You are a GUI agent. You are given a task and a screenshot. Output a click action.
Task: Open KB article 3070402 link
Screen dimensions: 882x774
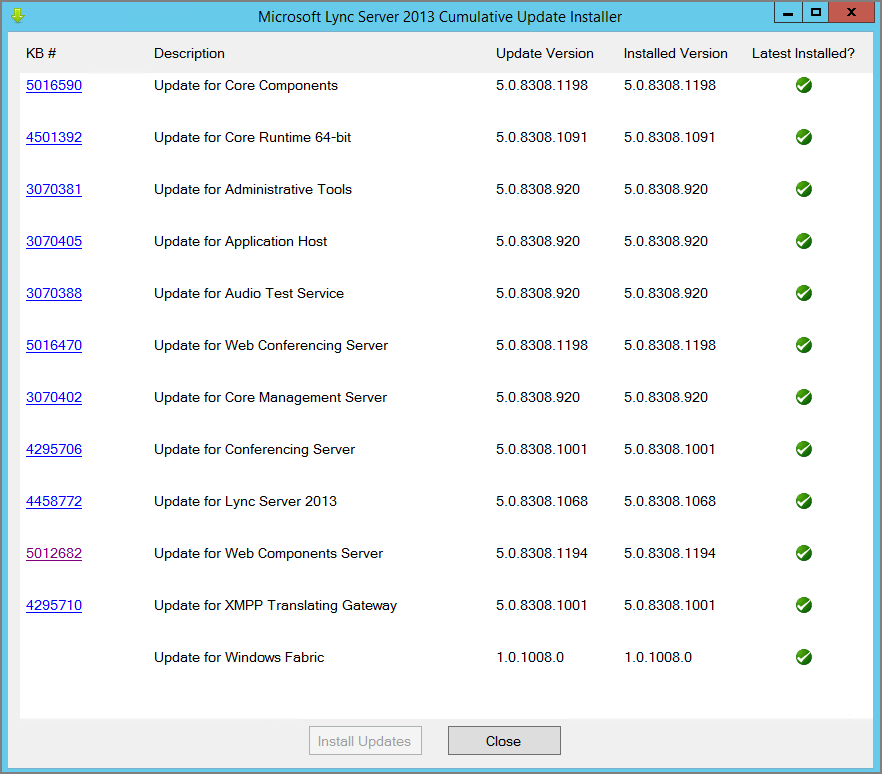(x=54, y=398)
